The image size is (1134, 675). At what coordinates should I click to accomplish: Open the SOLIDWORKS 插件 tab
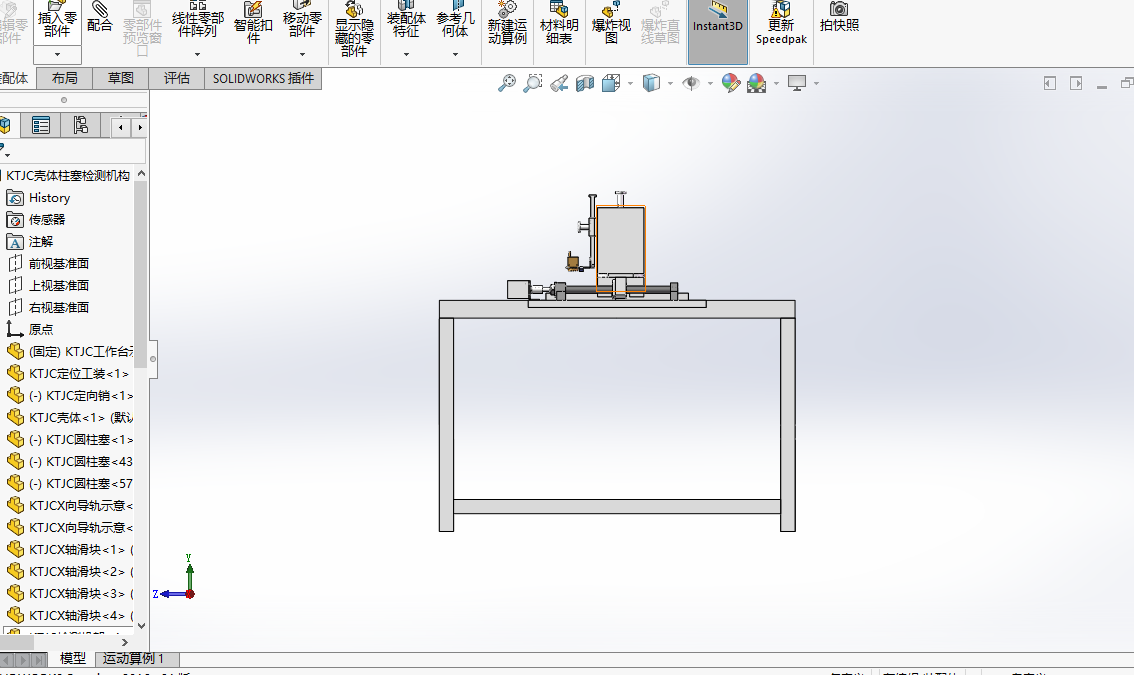coord(263,78)
